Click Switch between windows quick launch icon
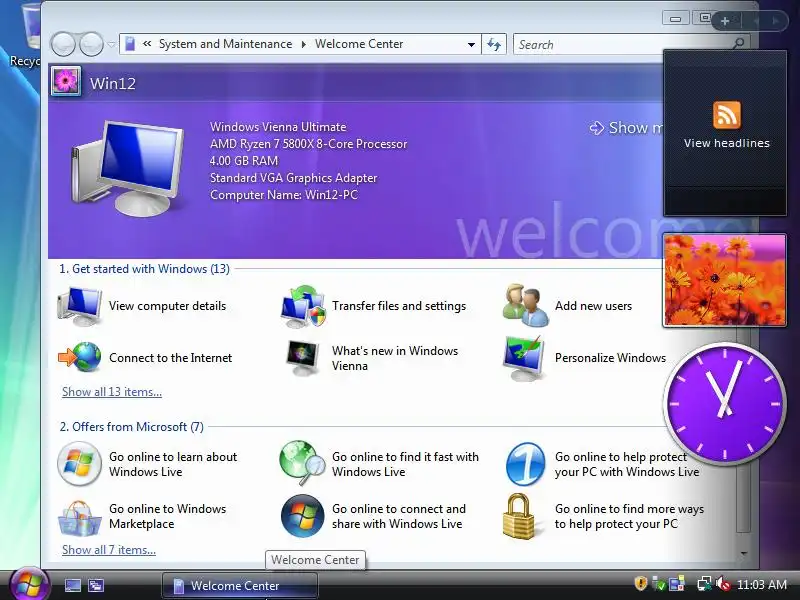The image size is (800, 600). 95,585
